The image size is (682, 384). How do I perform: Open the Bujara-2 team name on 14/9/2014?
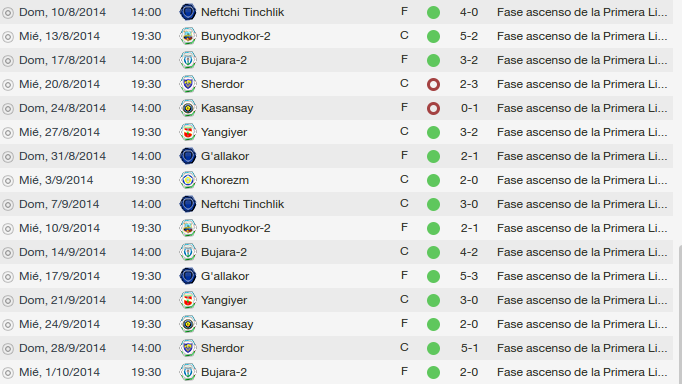pyautogui.click(x=224, y=252)
